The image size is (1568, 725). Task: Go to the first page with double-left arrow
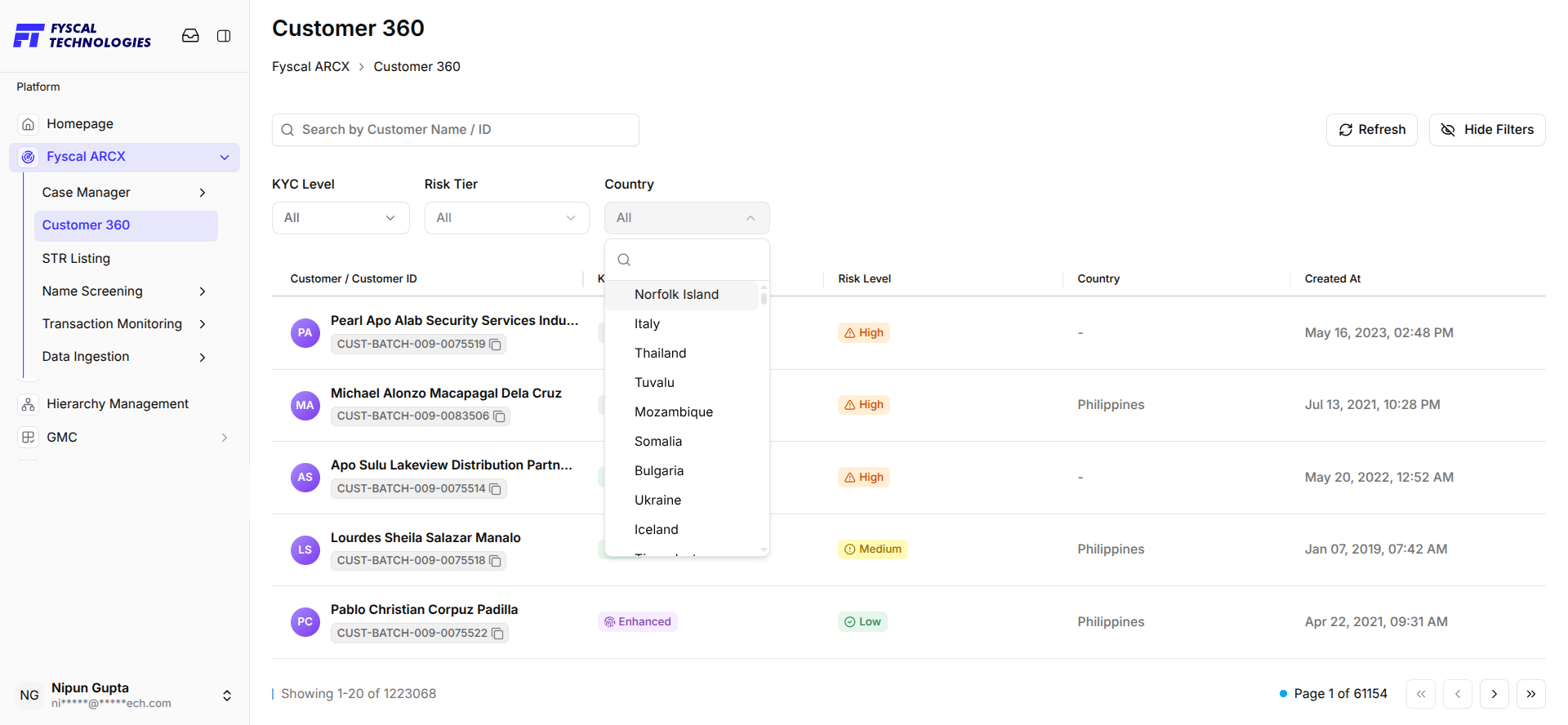point(1421,694)
